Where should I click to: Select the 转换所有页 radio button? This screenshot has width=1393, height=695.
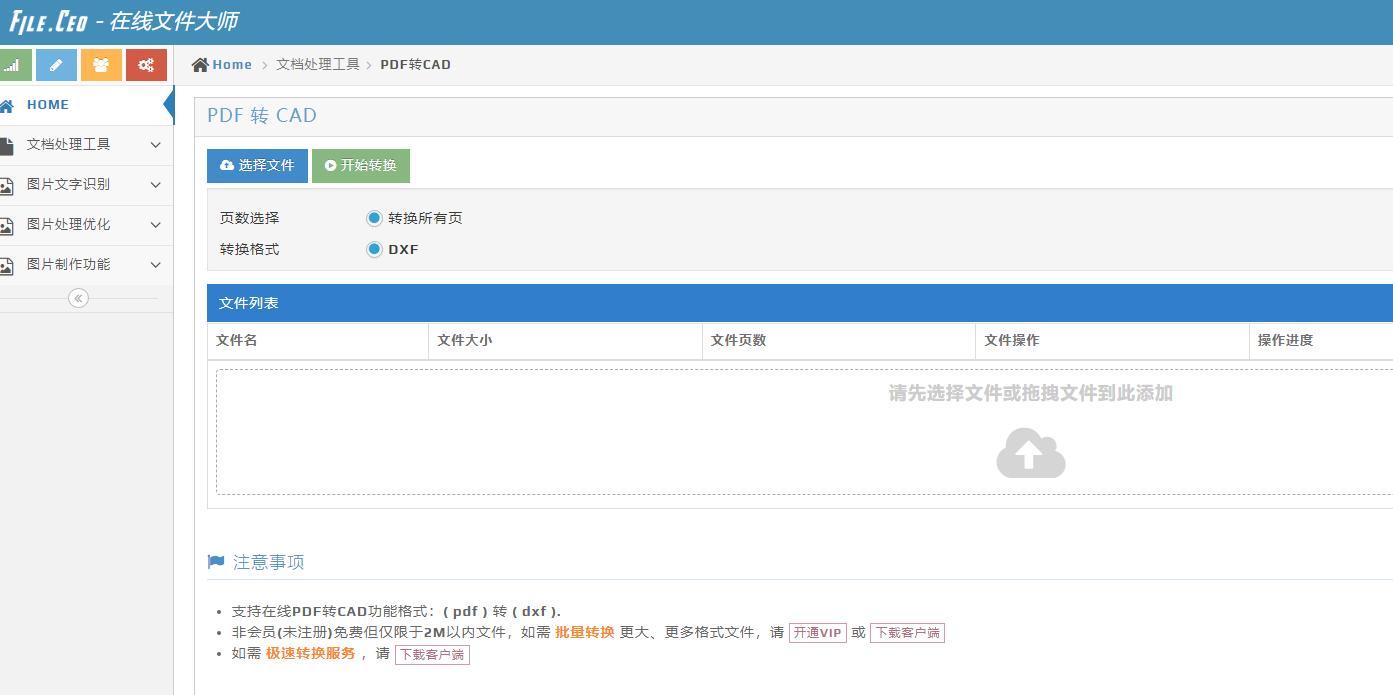[373, 217]
